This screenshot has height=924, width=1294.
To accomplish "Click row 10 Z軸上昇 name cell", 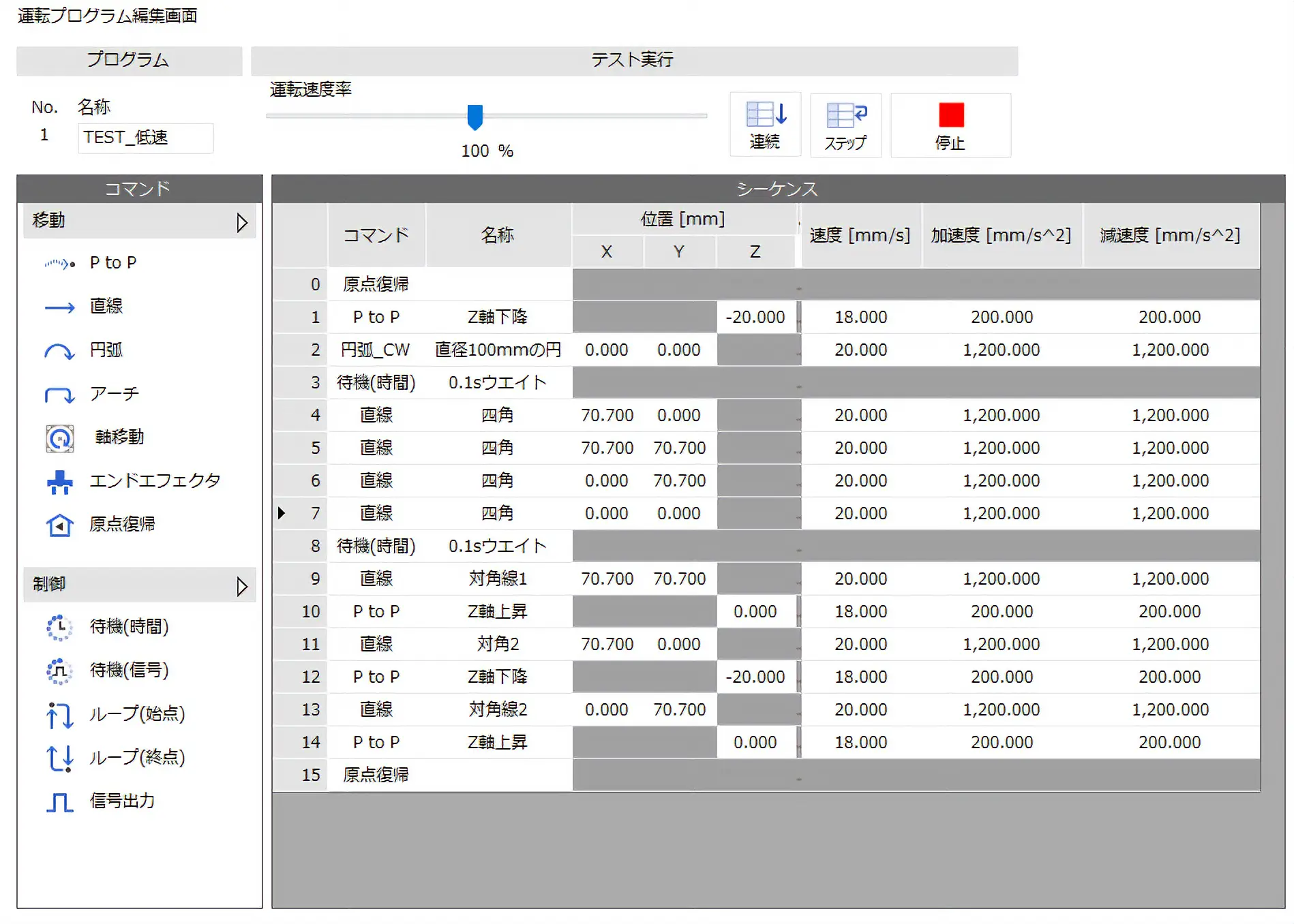I will coord(498,611).
